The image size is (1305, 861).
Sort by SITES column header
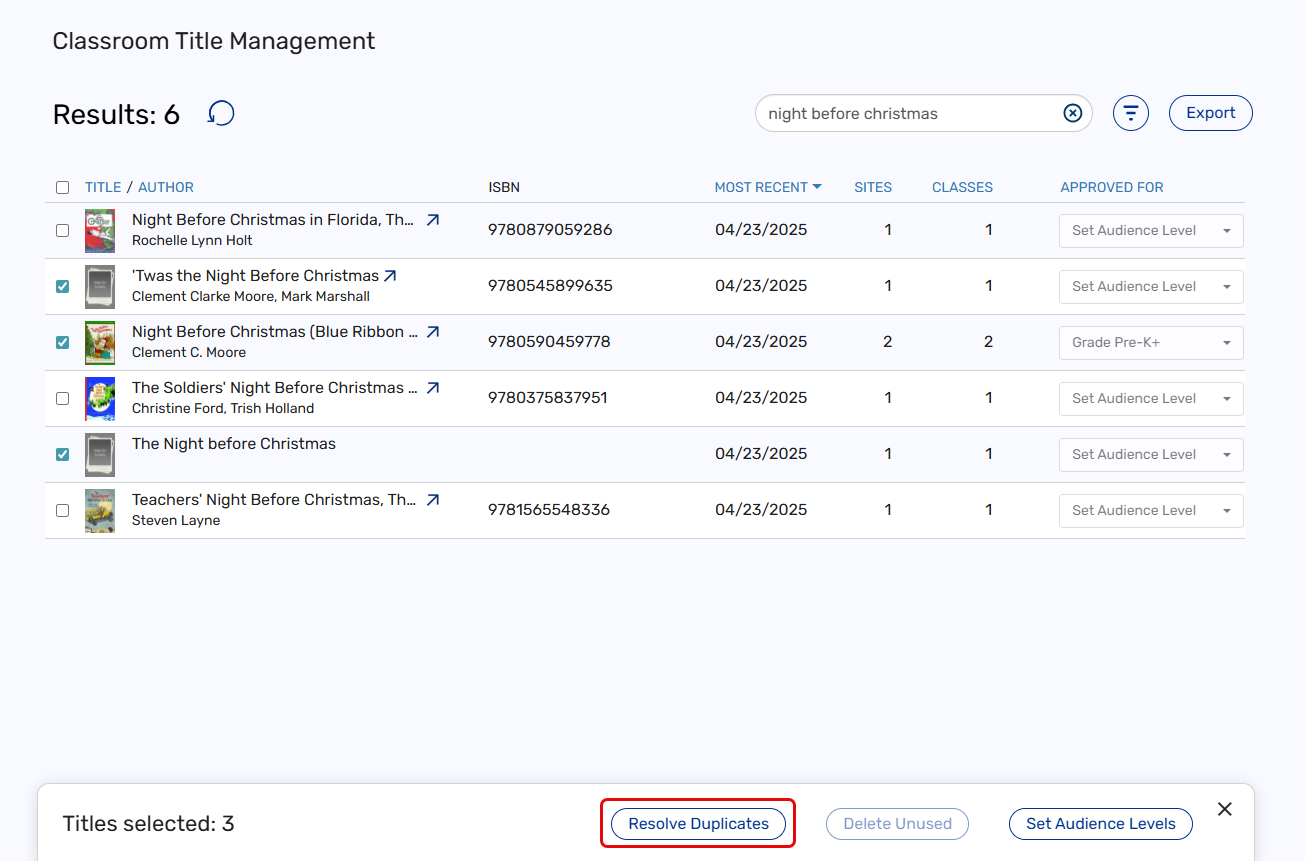click(x=873, y=187)
